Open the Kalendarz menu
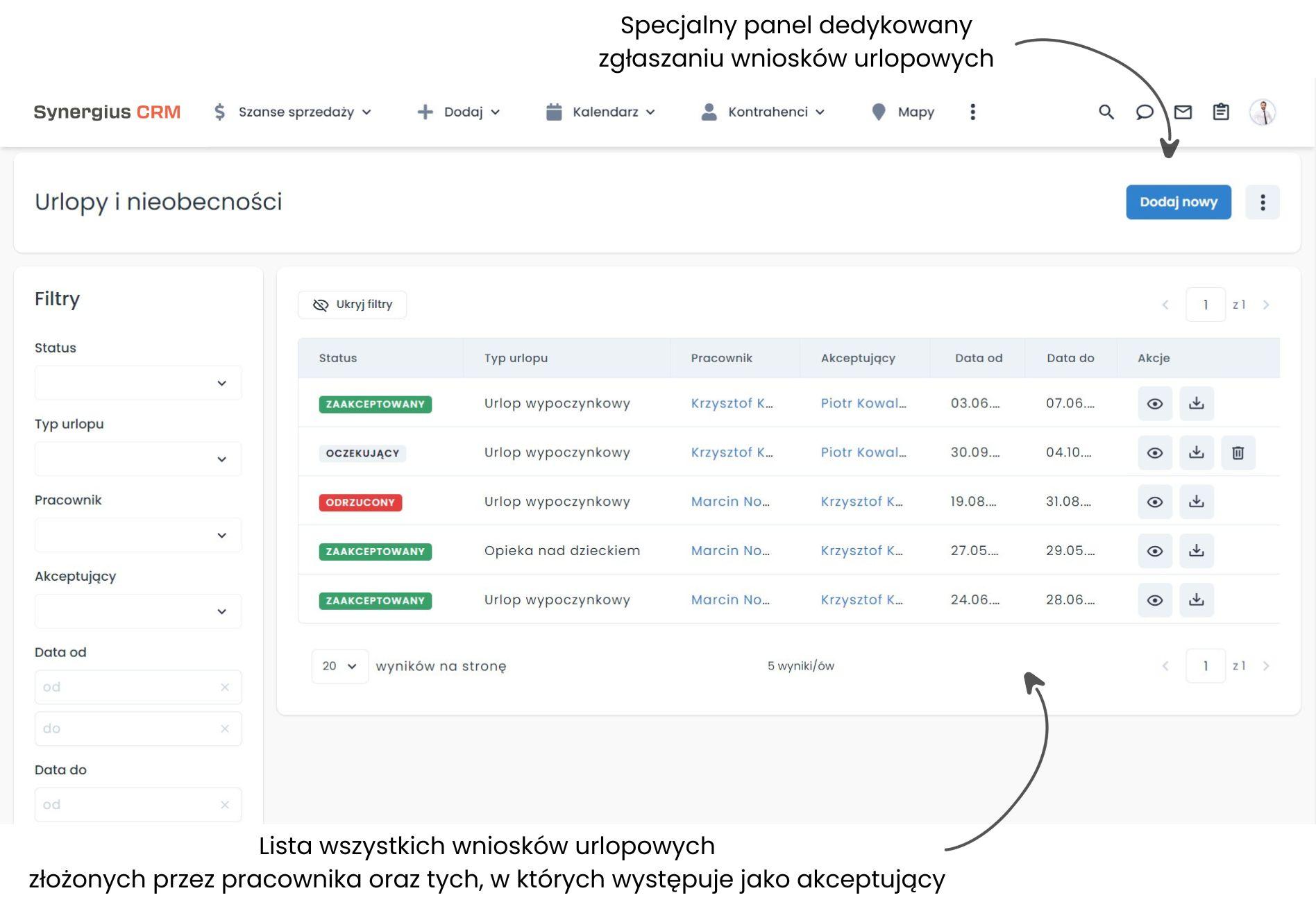 point(601,112)
